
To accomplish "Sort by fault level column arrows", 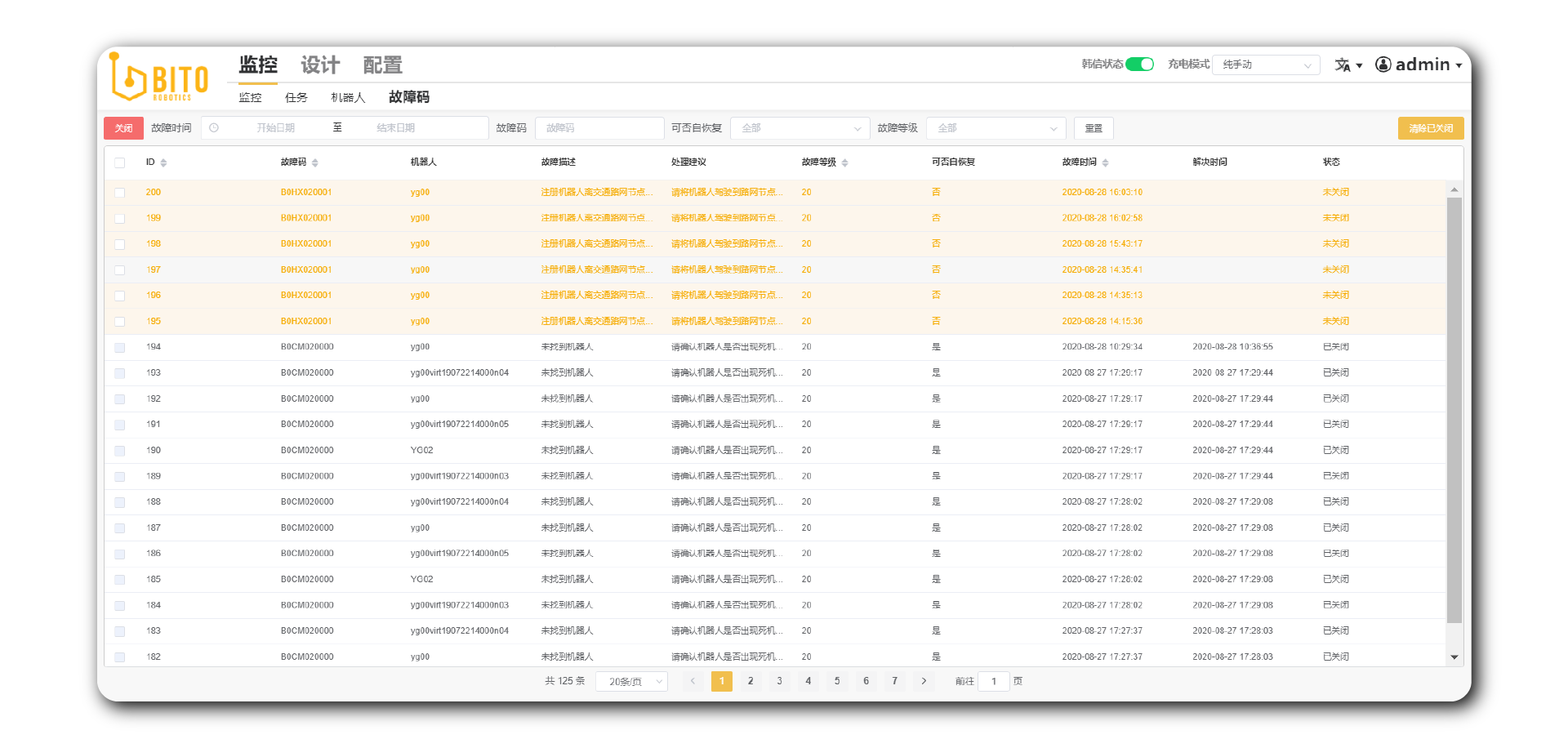I will coord(844,163).
